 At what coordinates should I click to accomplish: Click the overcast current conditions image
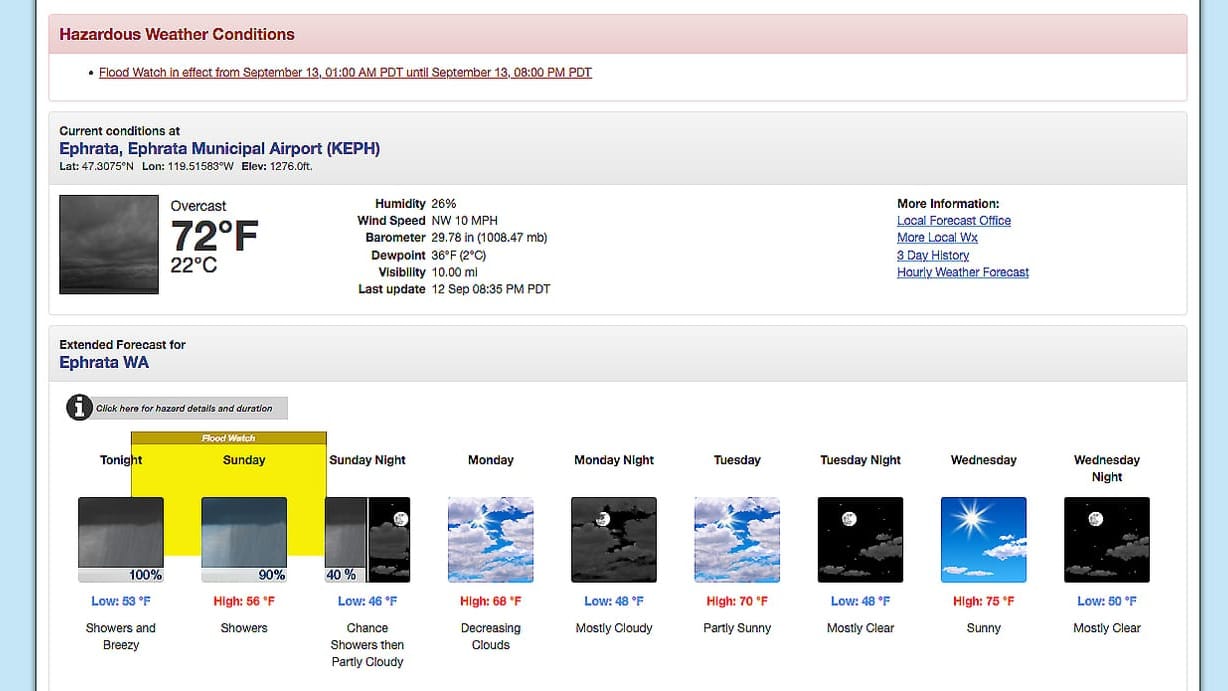click(109, 244)
